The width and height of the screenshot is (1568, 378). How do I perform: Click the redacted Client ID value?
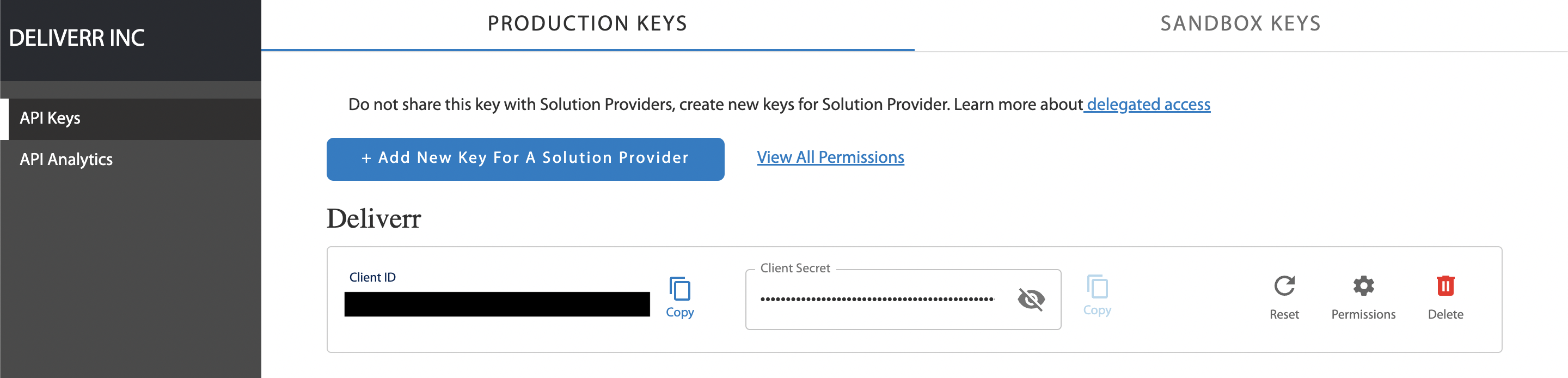point(497,304)
